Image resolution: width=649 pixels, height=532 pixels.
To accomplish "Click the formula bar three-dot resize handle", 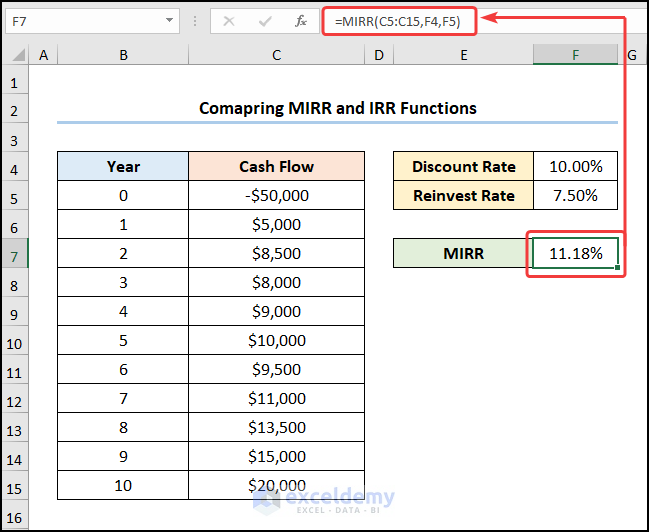I will 194,20.
